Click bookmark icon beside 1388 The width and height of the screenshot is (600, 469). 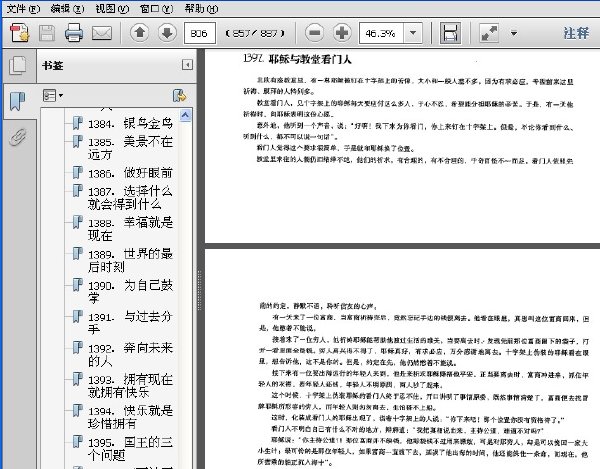[78, 222]
